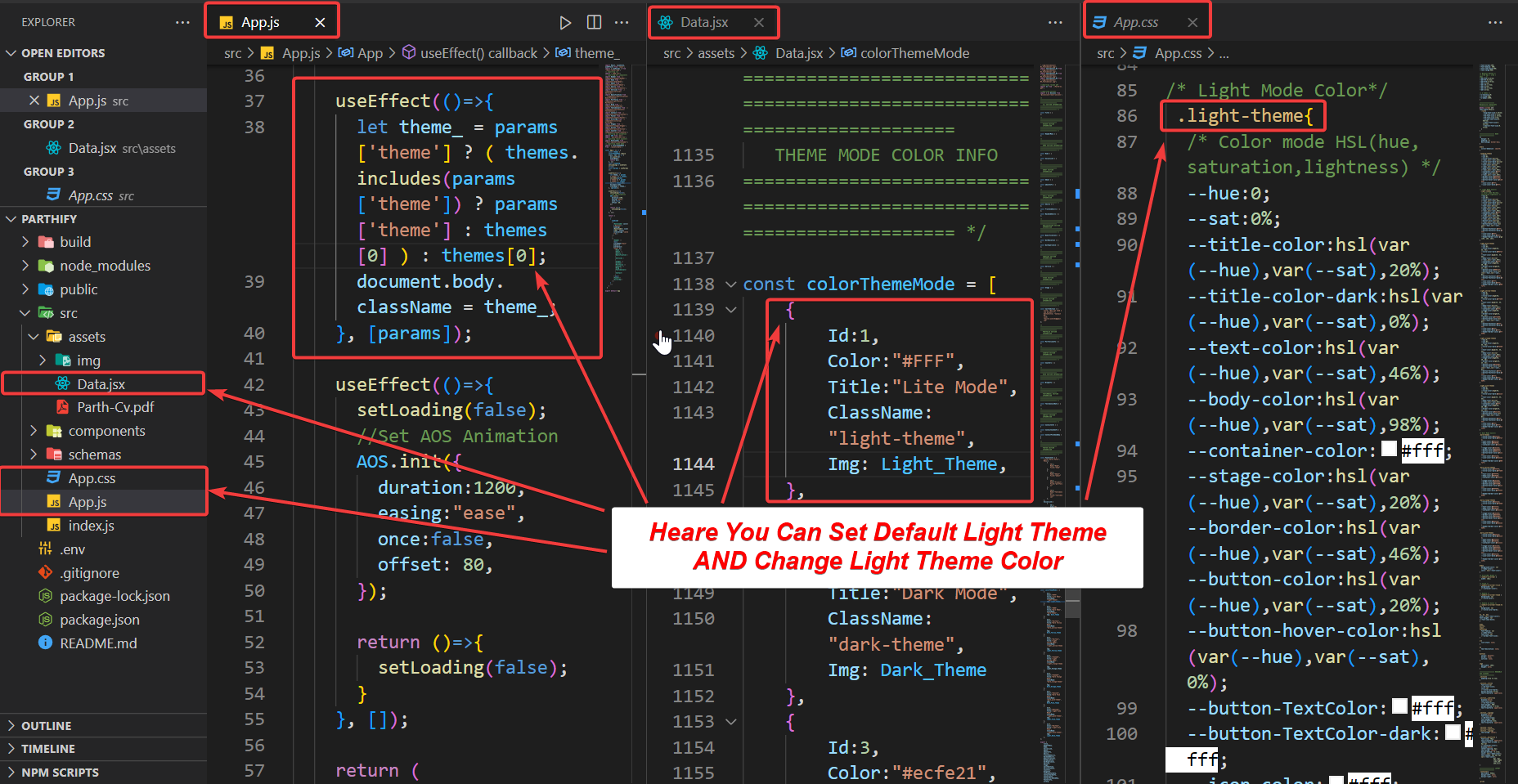
Task: Run the current App.js file
Action: 565,22
